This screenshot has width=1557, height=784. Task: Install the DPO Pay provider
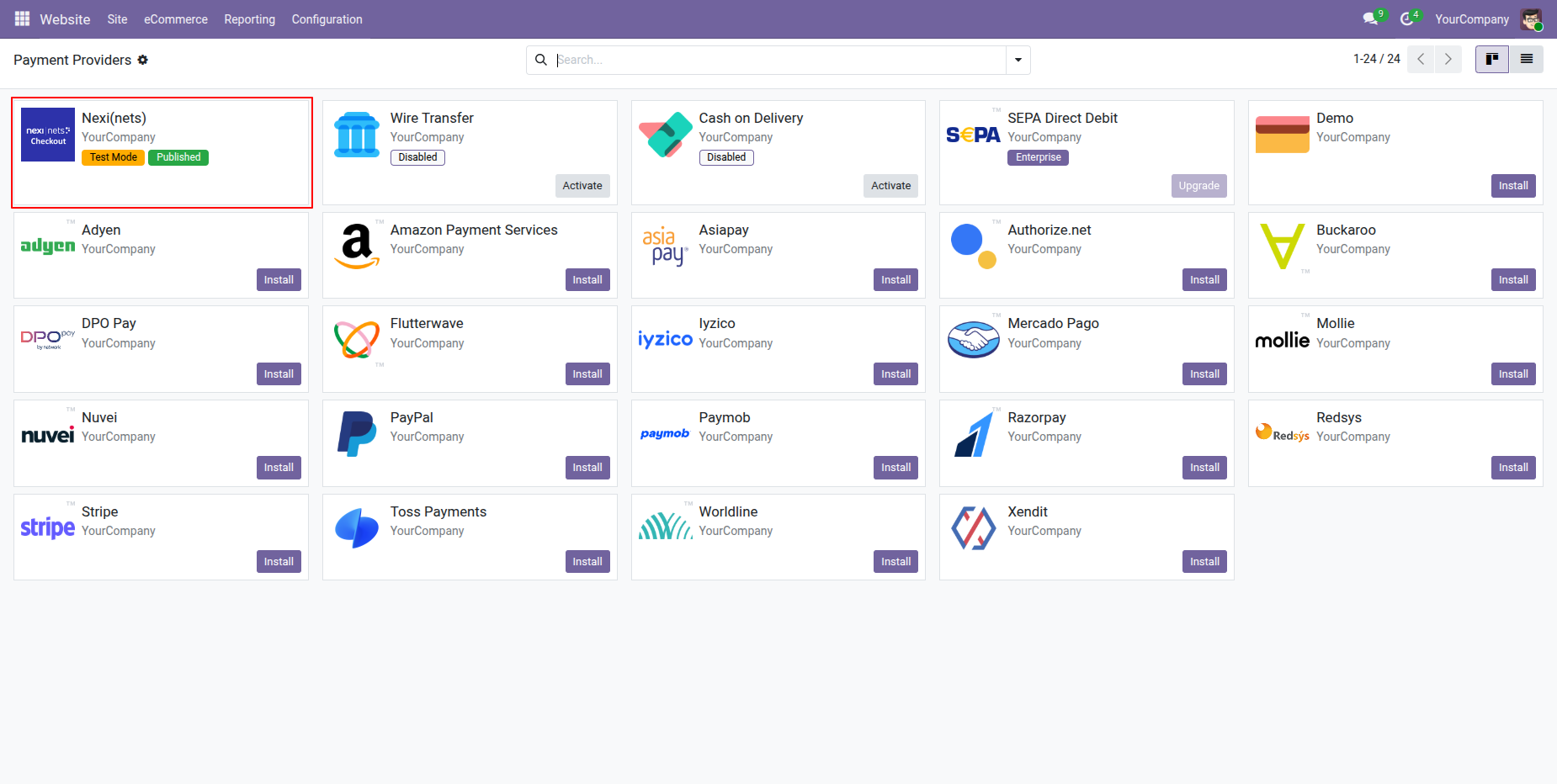point(279,374)
